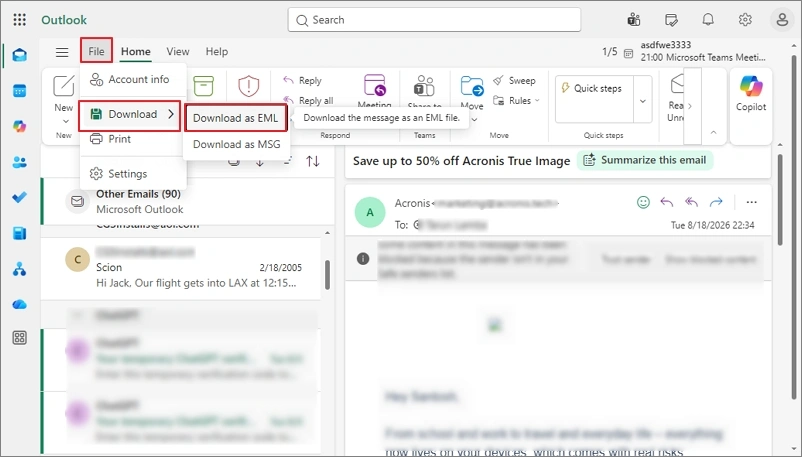Open the Scion email from 2/18/2005
802x457 pixels.
pyautogui.click(x=182, y=268)
